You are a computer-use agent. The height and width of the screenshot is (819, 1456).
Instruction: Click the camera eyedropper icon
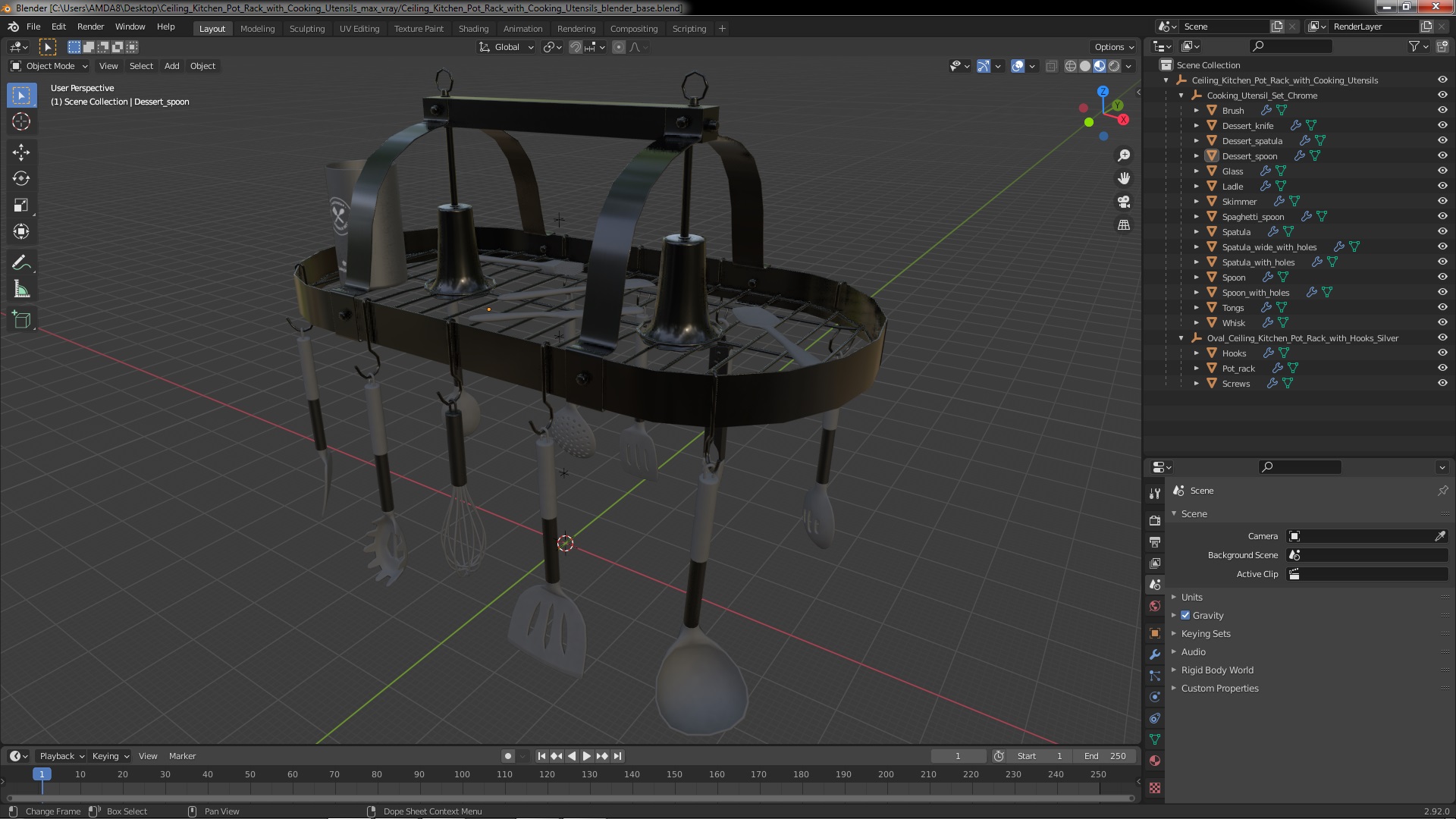(x=1439, y=536)
